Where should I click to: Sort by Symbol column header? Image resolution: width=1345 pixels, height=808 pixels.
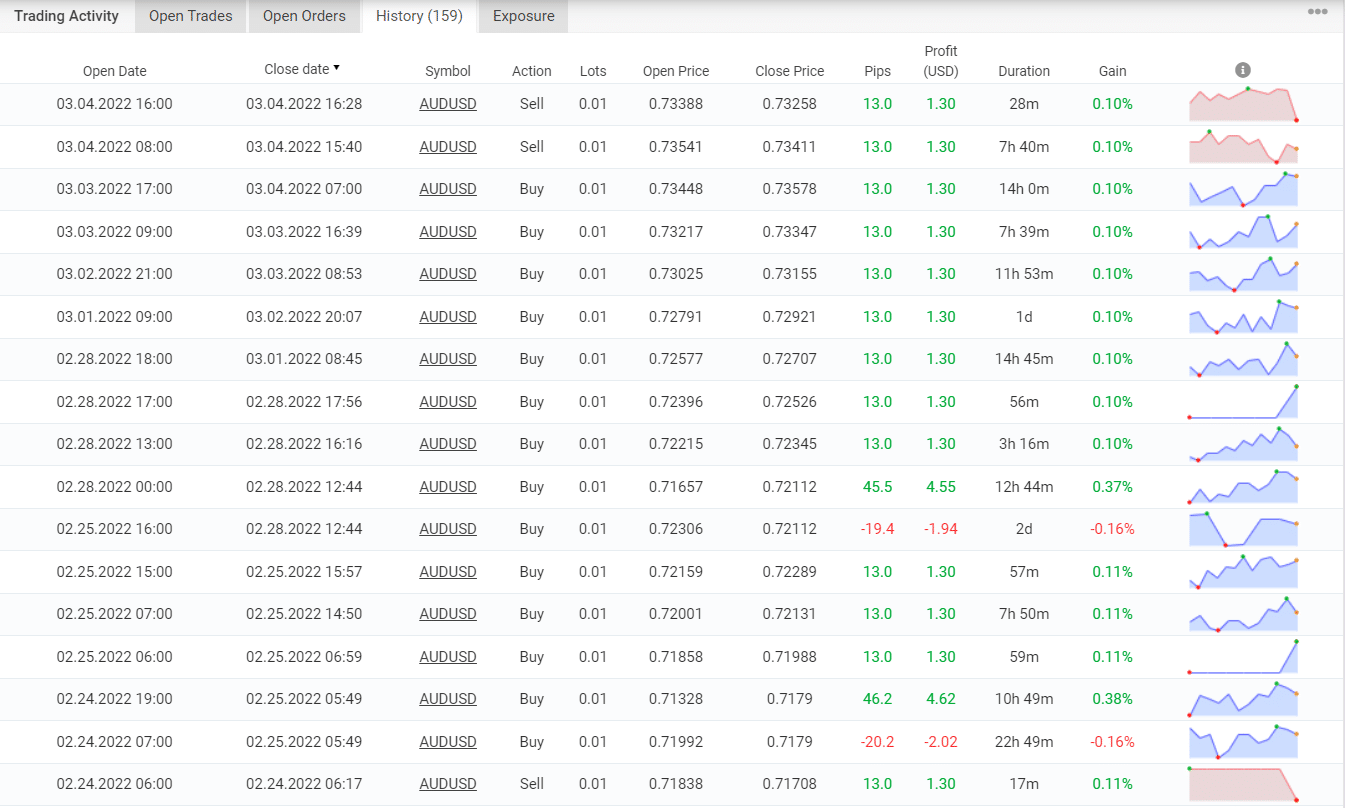(x=448, y=71)
